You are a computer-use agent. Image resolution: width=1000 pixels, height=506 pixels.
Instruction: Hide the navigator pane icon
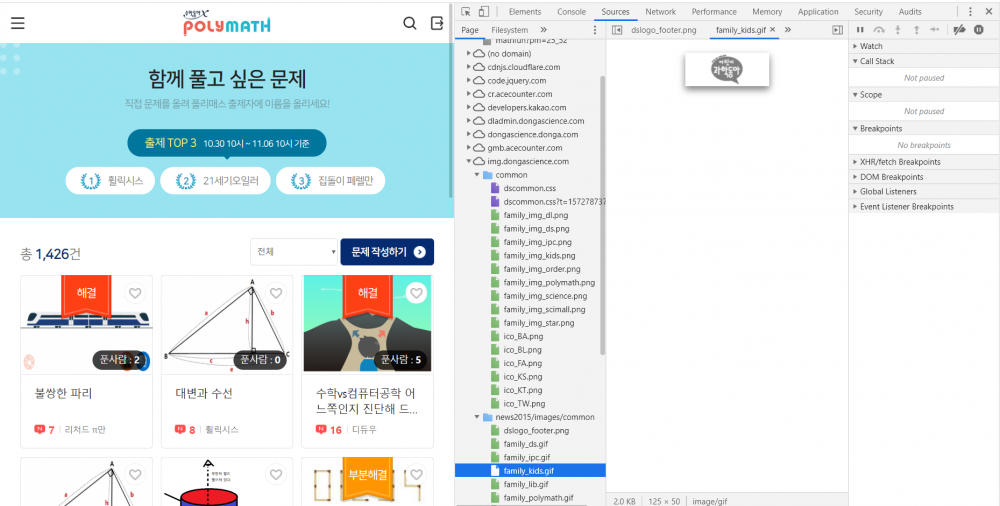[617, 30]
